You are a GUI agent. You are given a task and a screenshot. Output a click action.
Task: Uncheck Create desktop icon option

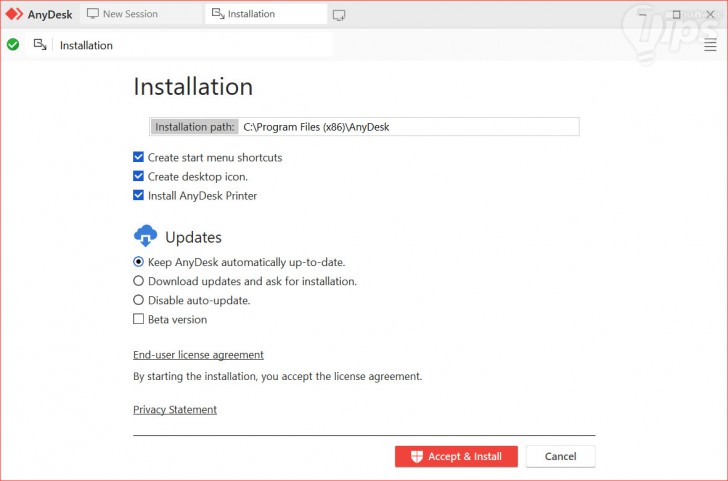[x=138, y=176]
